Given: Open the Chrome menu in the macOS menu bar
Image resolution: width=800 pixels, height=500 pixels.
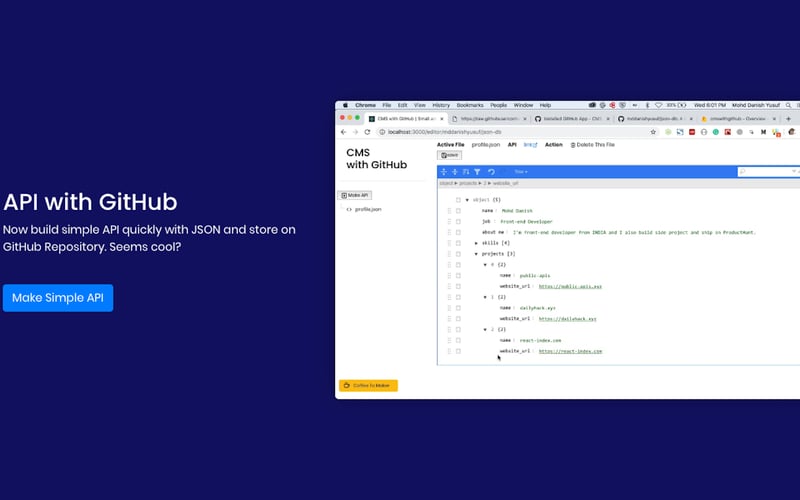Looking at the screenshot, I should pos(365,105).
